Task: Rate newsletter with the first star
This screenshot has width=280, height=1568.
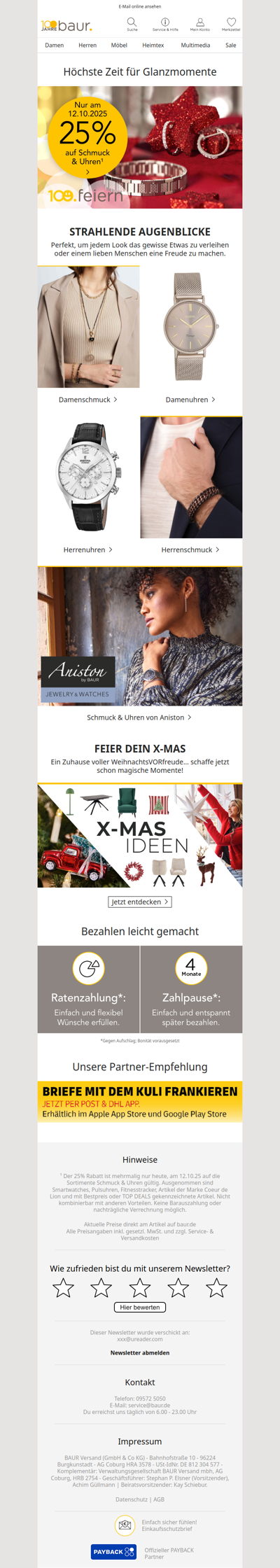Action: tap(64, 1287)
